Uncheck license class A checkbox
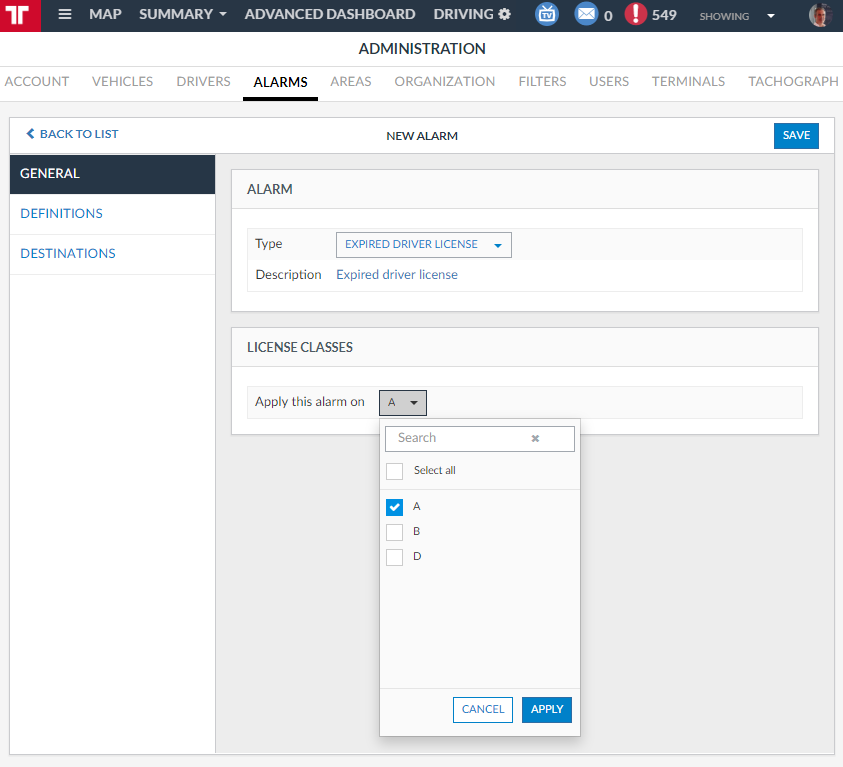The width and height of the screenshot is (843, 767). tap(394, 507)
